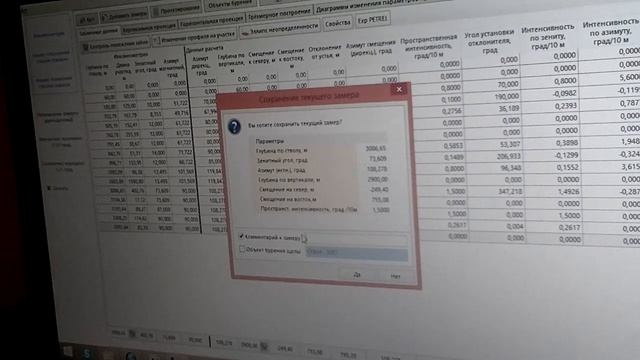Select the -249,40 north offset value in the dialog
Screen dimensions: 640x360
coord(379,189)
